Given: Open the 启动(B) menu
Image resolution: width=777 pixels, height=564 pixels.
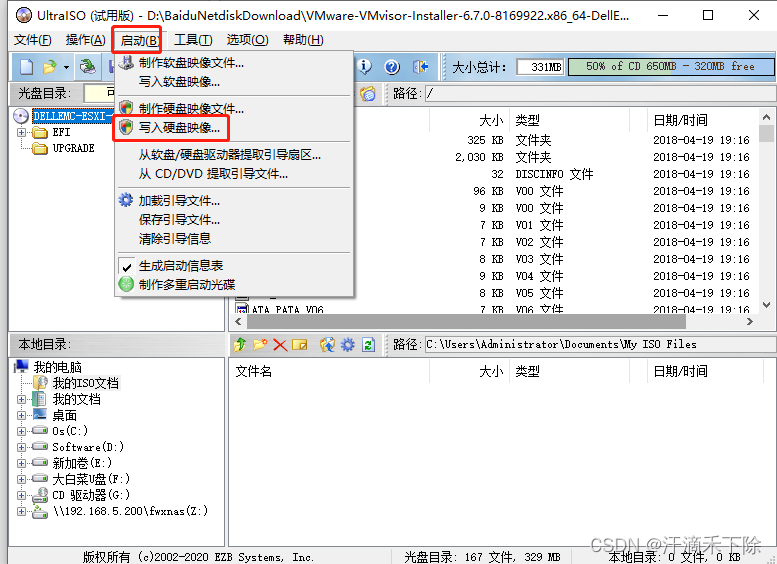Looking at the screenshot, I should coord(139,40).
